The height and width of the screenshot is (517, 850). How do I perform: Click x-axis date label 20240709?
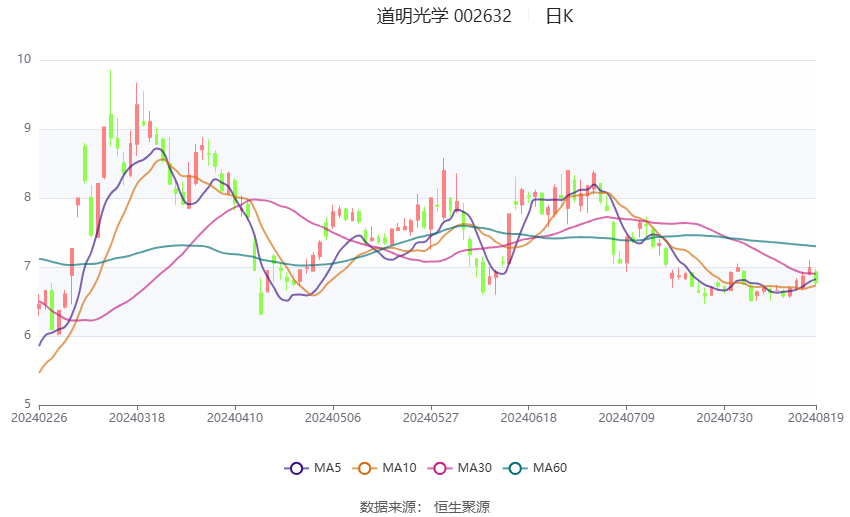tap(627, 418)
